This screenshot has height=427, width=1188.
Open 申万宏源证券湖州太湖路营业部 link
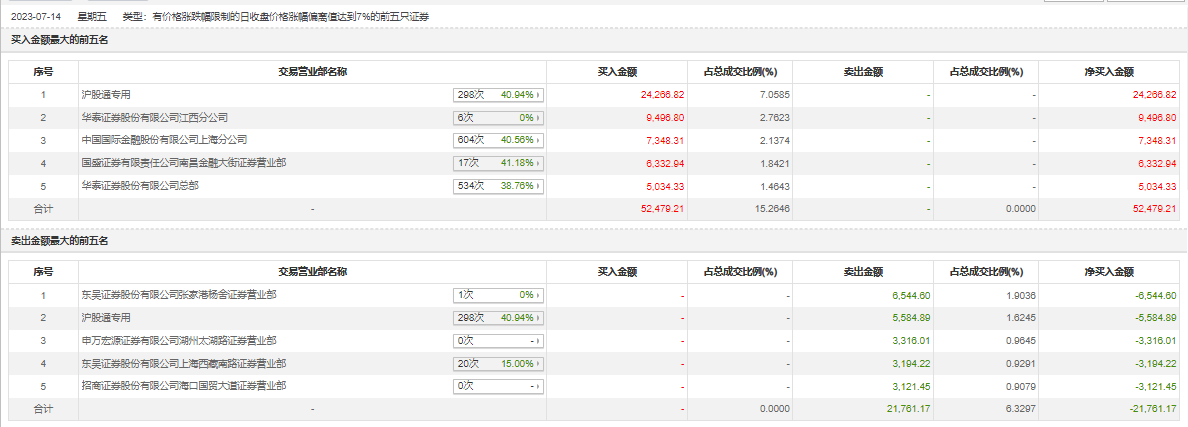(179, 340)
